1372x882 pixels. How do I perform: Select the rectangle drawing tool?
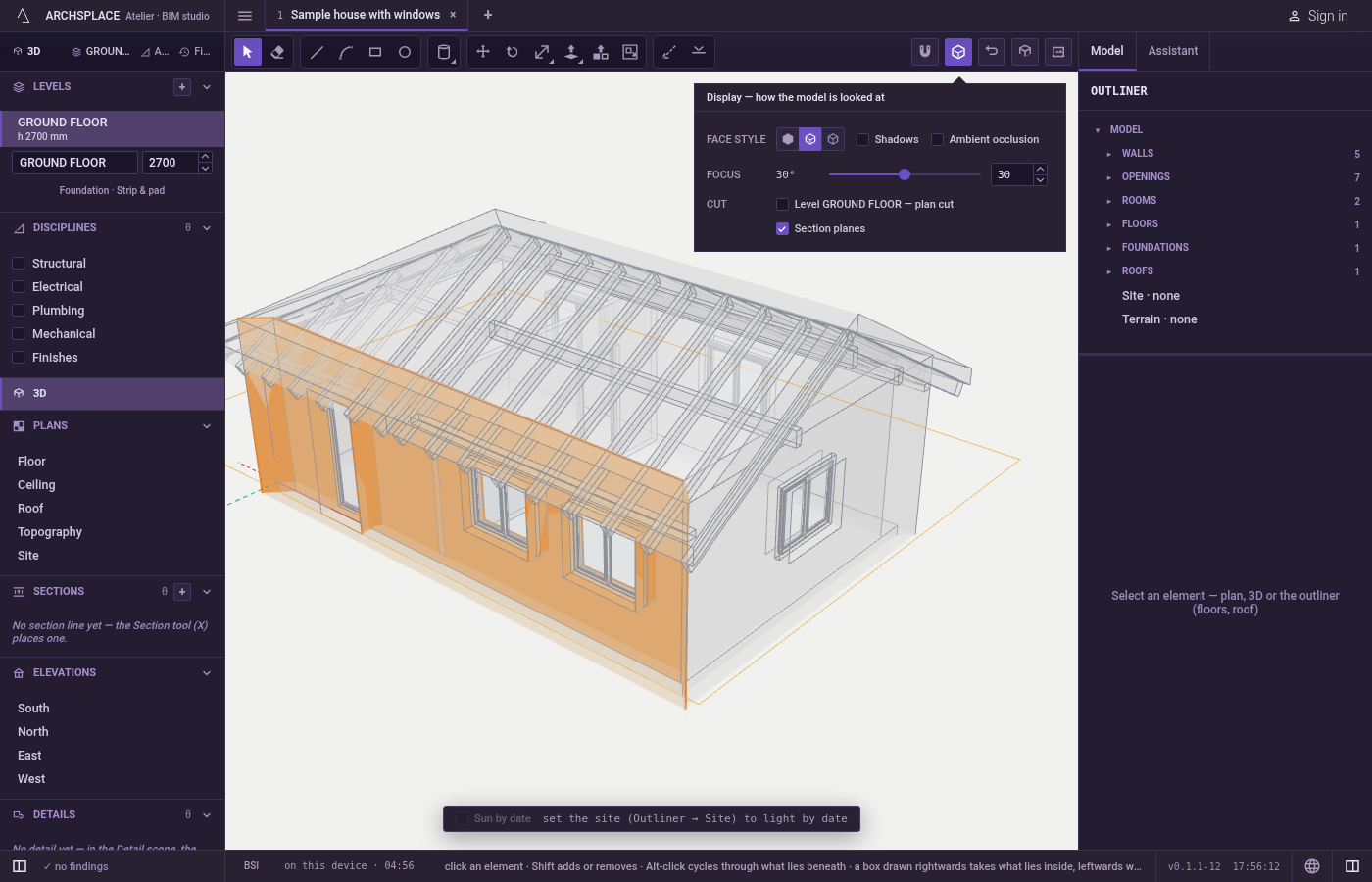pos(375,52)
